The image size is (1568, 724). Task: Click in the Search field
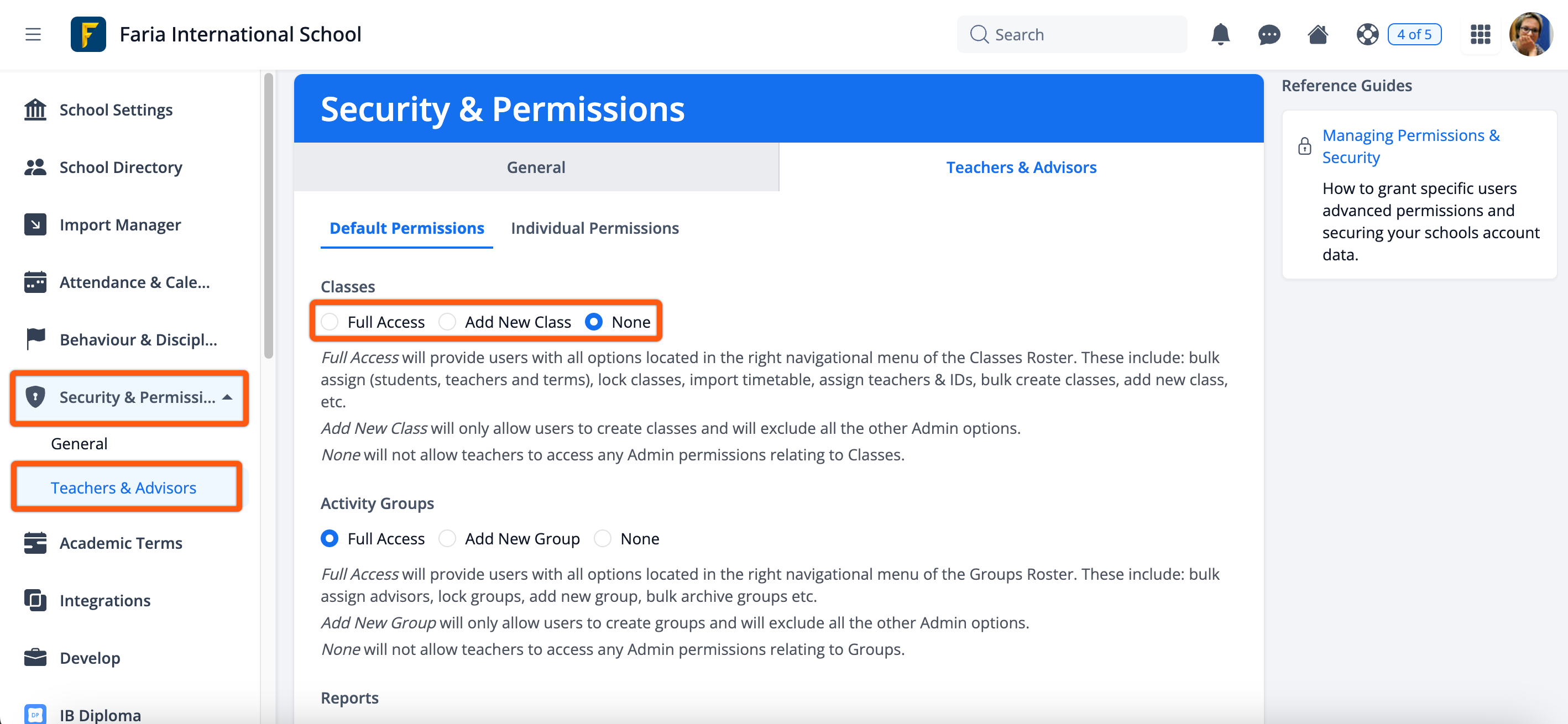pyautogui.click(x=1072, y=34)
